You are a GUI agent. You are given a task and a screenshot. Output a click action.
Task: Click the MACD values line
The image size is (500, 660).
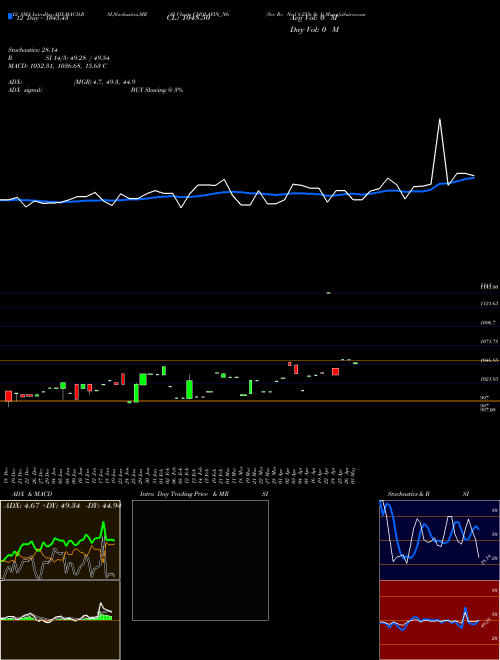point(57,66)
